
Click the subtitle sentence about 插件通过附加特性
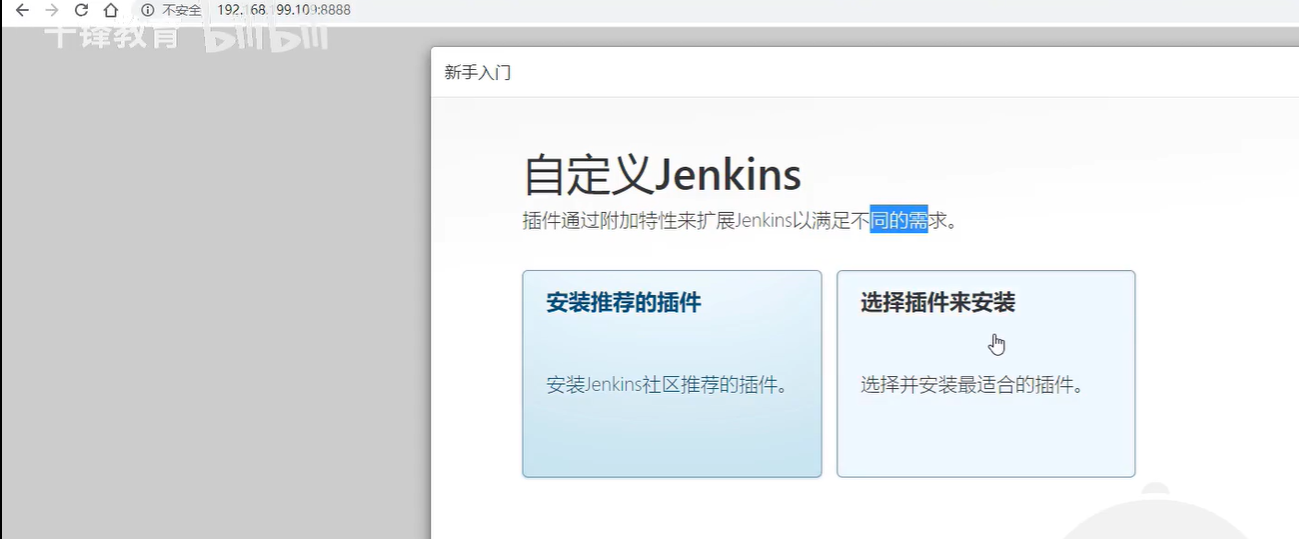(x=740, y=221)
